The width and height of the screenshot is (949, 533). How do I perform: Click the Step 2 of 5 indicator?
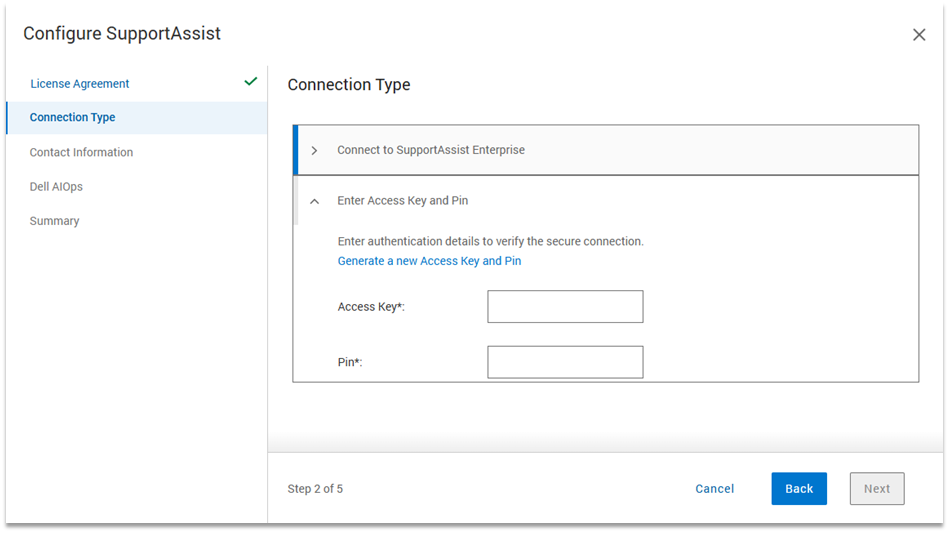click(315, 489)
